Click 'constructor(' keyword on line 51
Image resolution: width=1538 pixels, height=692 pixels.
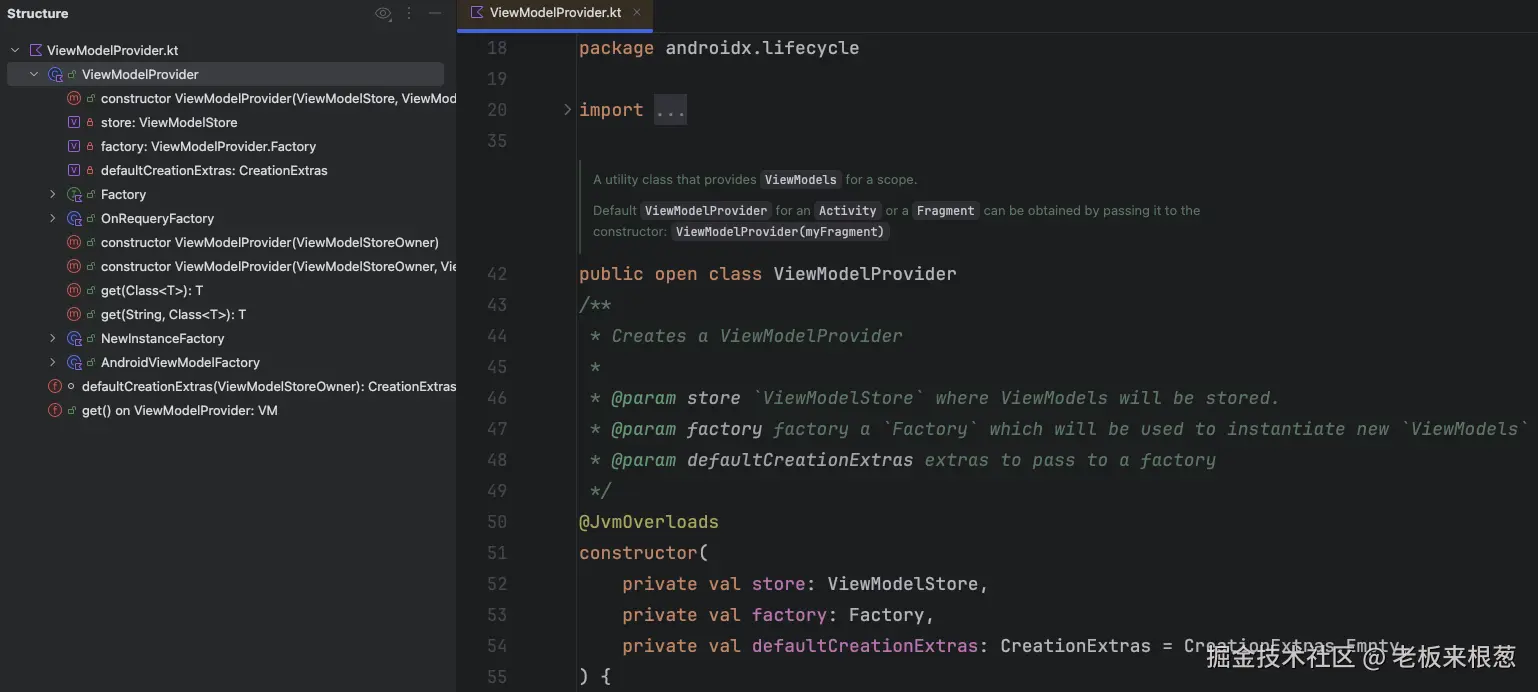[x=643, y=553]
